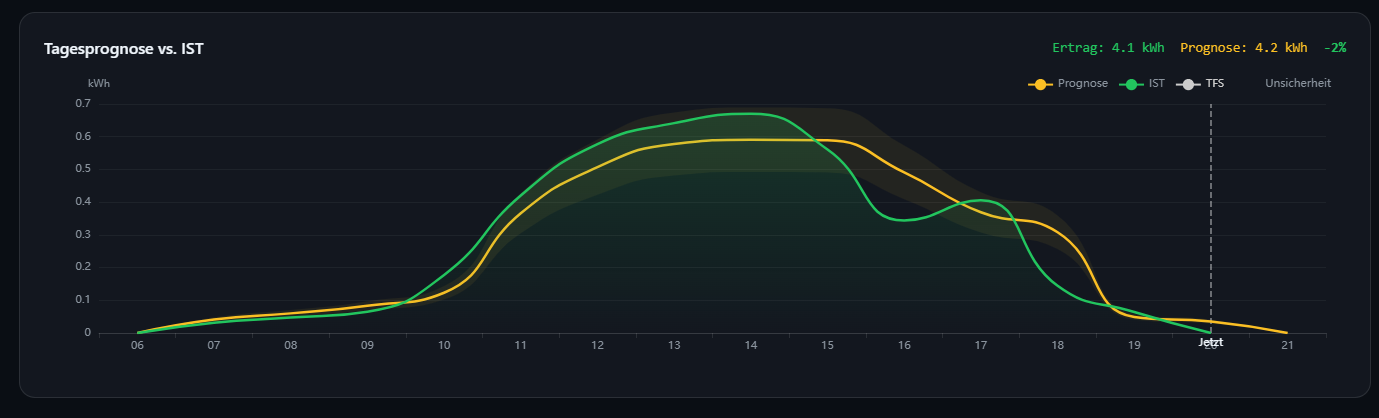Click the 0.7 label on the y-axis
Image resolution: width=1379 pixels, height=418 pixels.
(82, 103)
